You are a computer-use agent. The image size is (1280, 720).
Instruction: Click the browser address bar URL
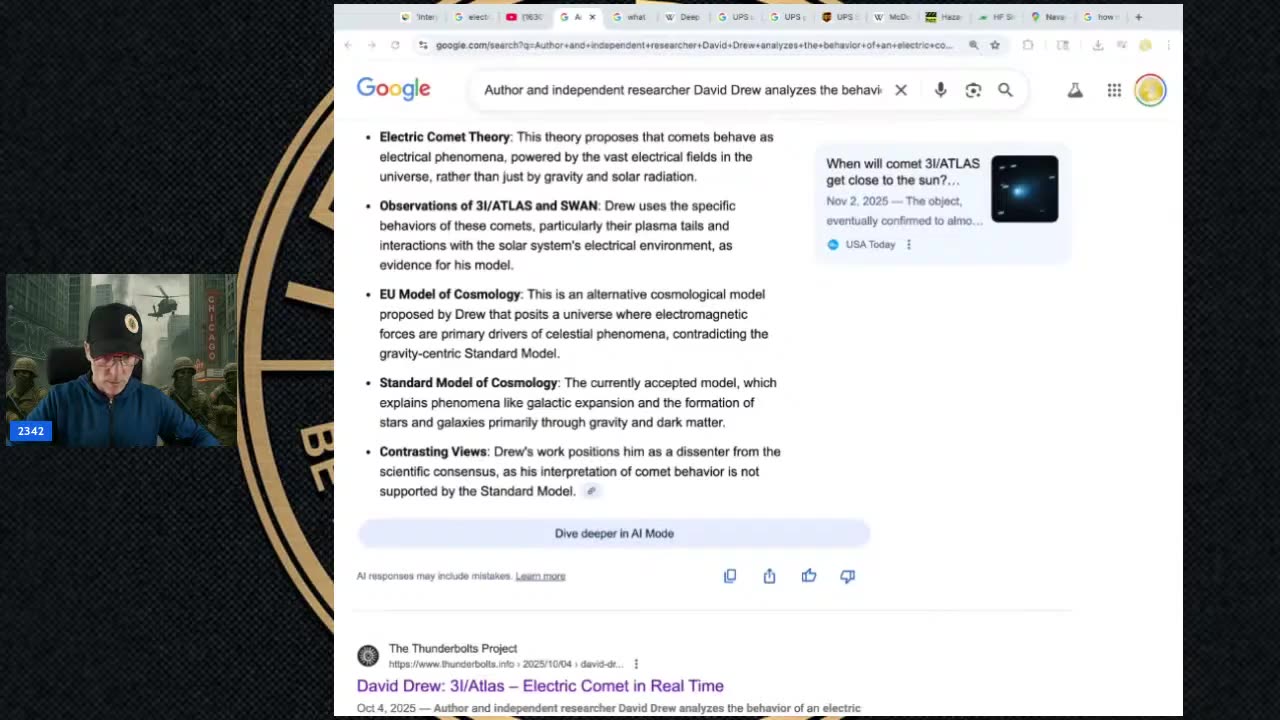coord(694,45)
